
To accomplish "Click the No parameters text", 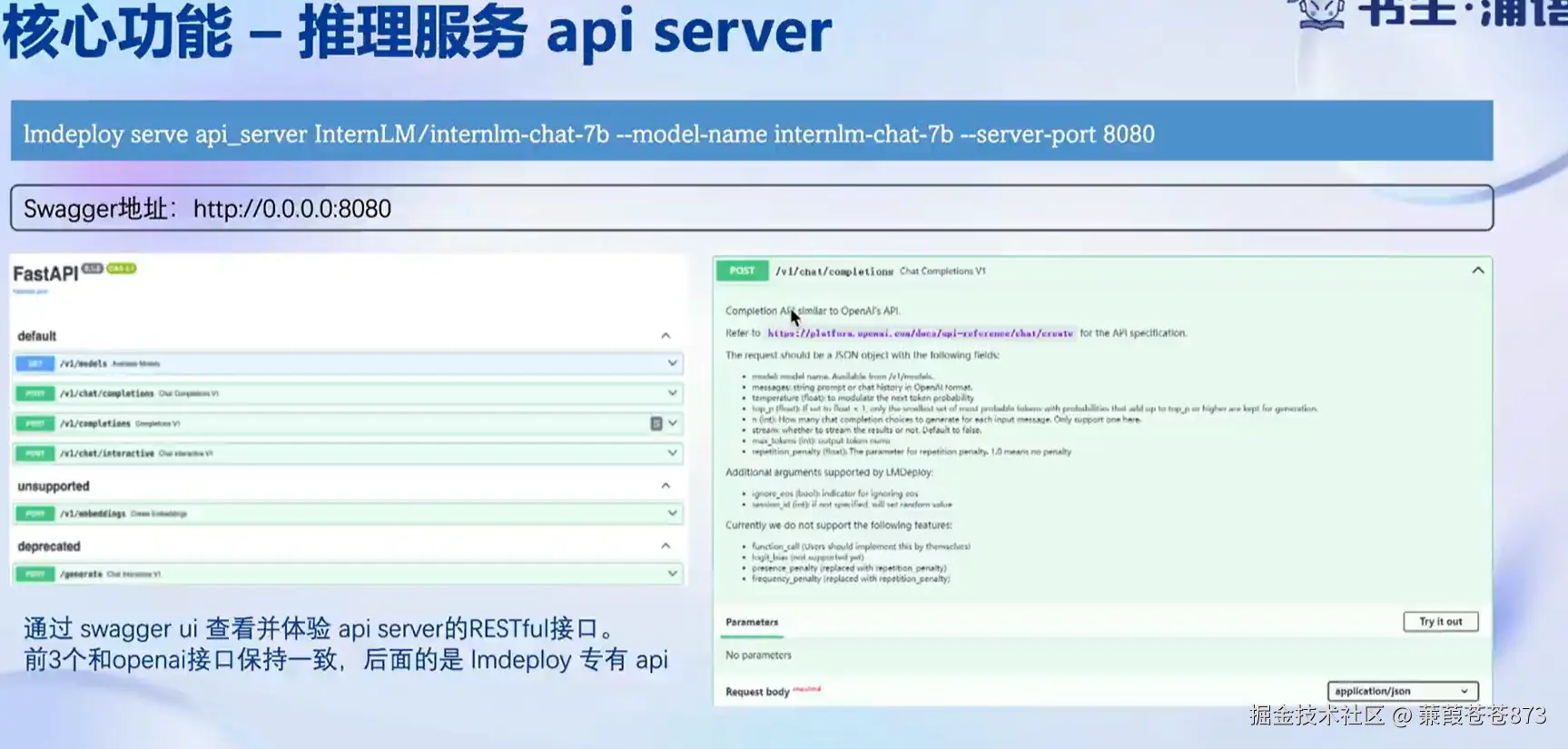I will pos(758,655).
